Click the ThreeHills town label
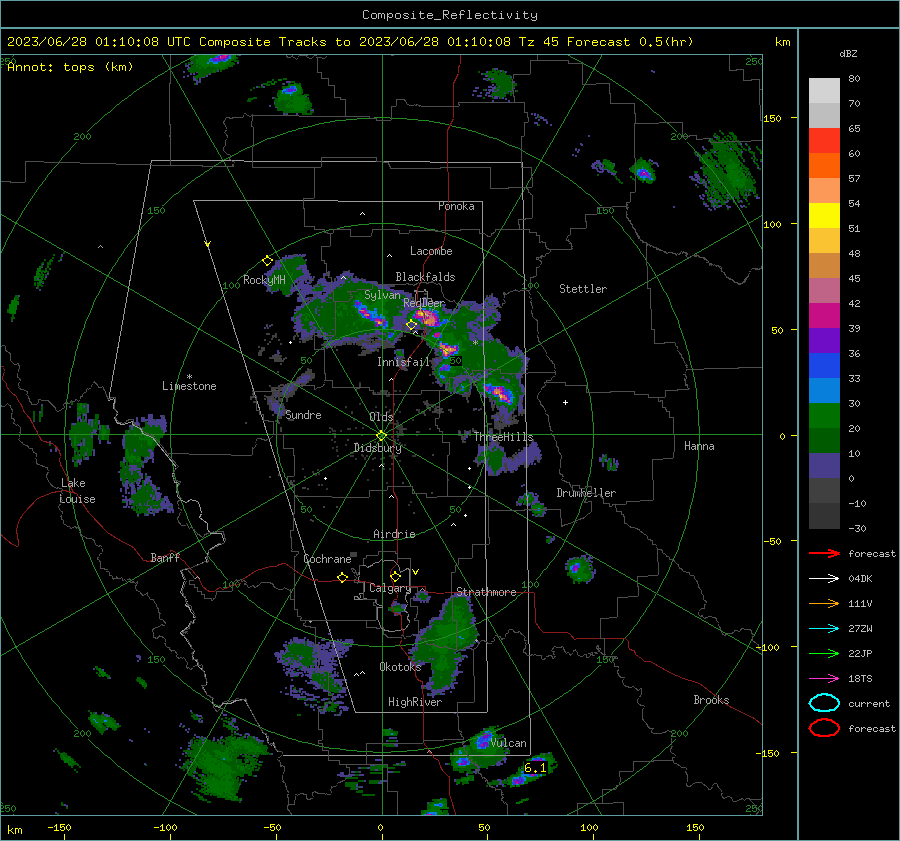 click(503, 437)
